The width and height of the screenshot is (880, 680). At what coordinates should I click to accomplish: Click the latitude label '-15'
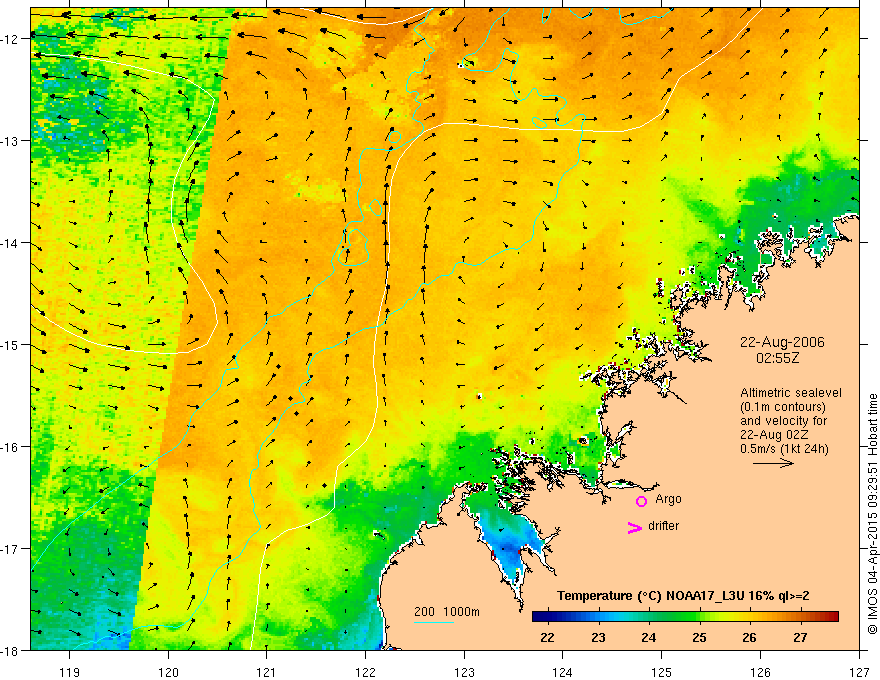pyautogui.click(x=10, y=345)
